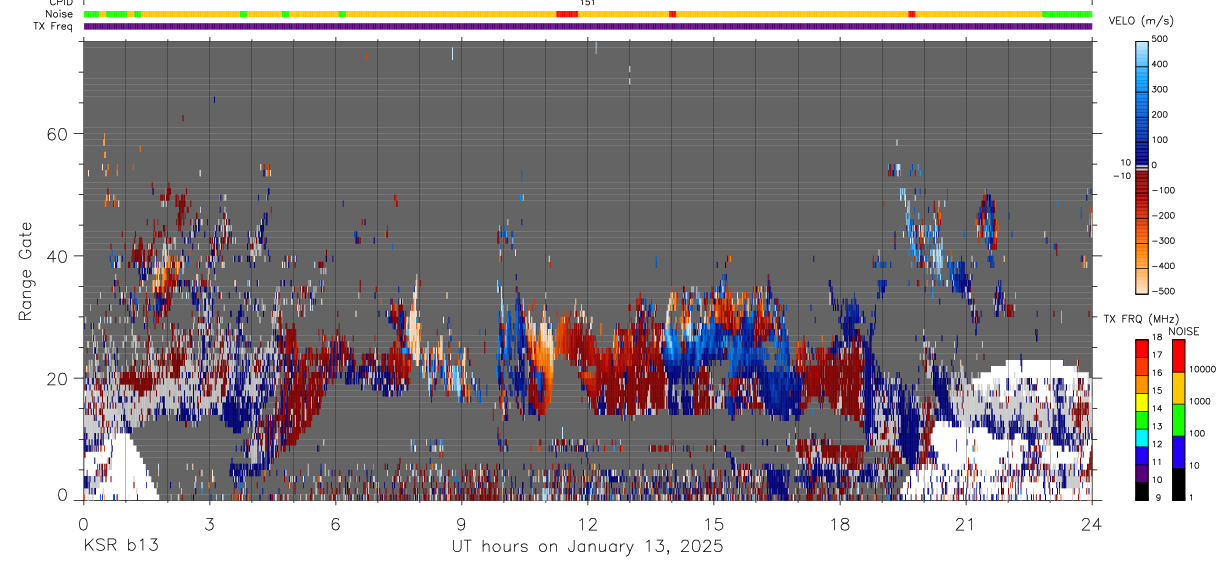Select the blue 10–100 NOISE colorbar segment
Viewport: 1228px width, 567px height.
pos(1177,452)
